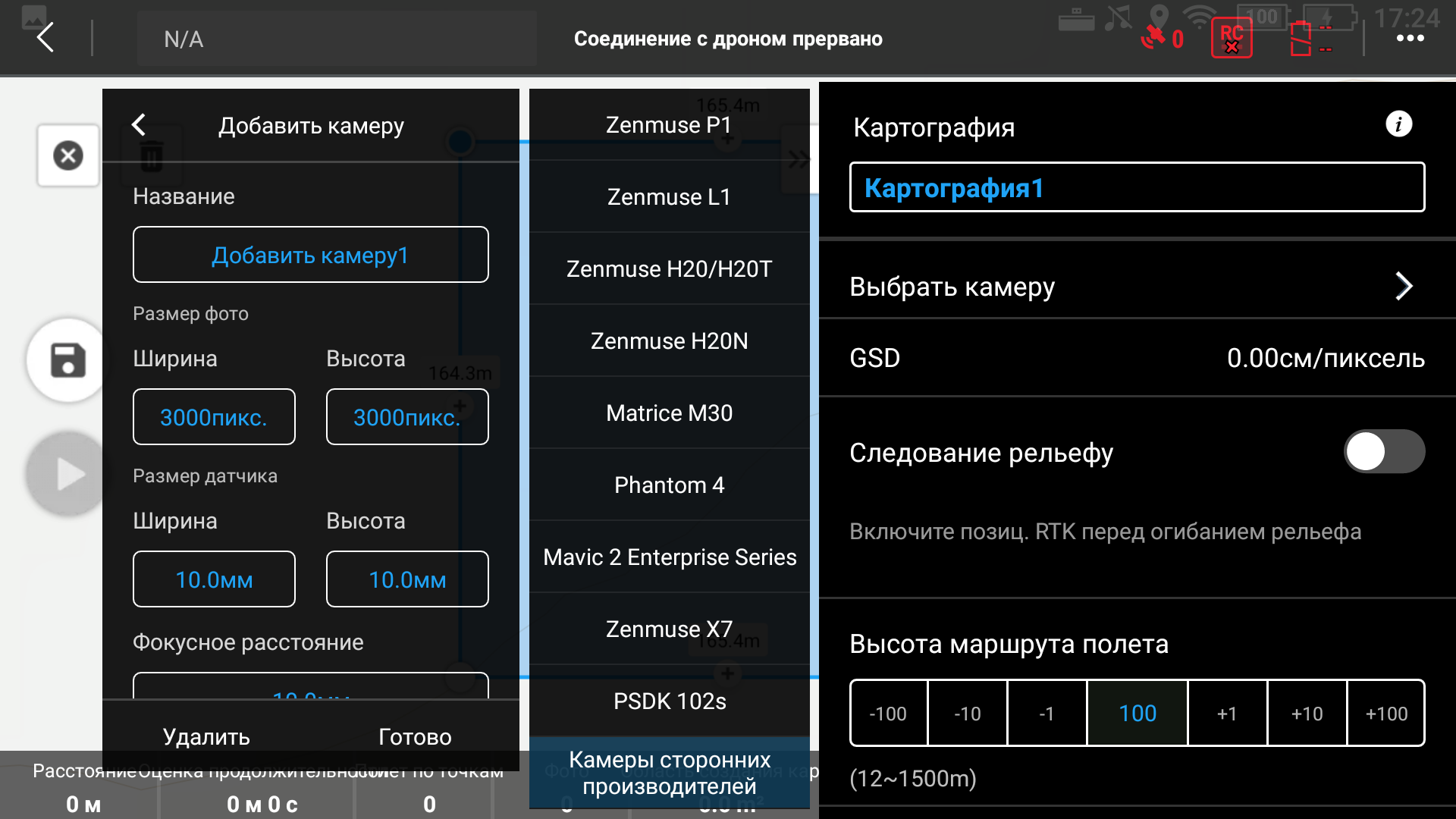The image size is (1456, 819).
Task: Decrease flight altitude by 100
Action: click(x=889, y=714)
